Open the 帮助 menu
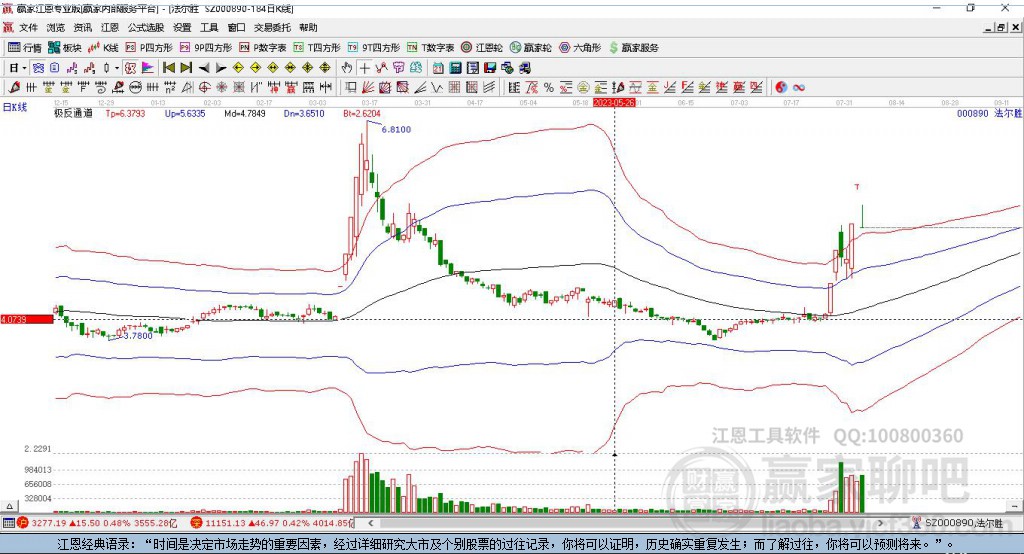The height and width of the screenshot is (554, 1024). click(x=308, y=27)
